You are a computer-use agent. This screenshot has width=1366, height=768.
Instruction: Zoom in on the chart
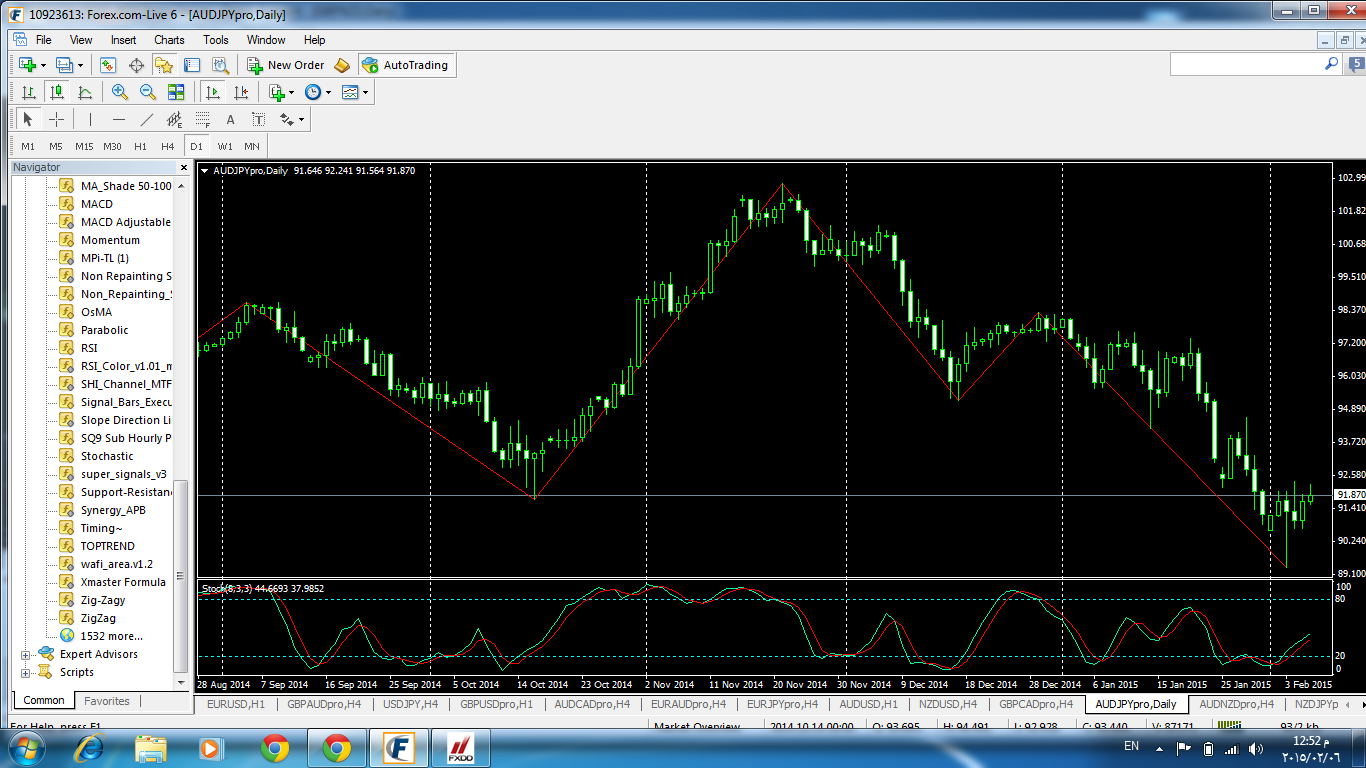(120, 92)
